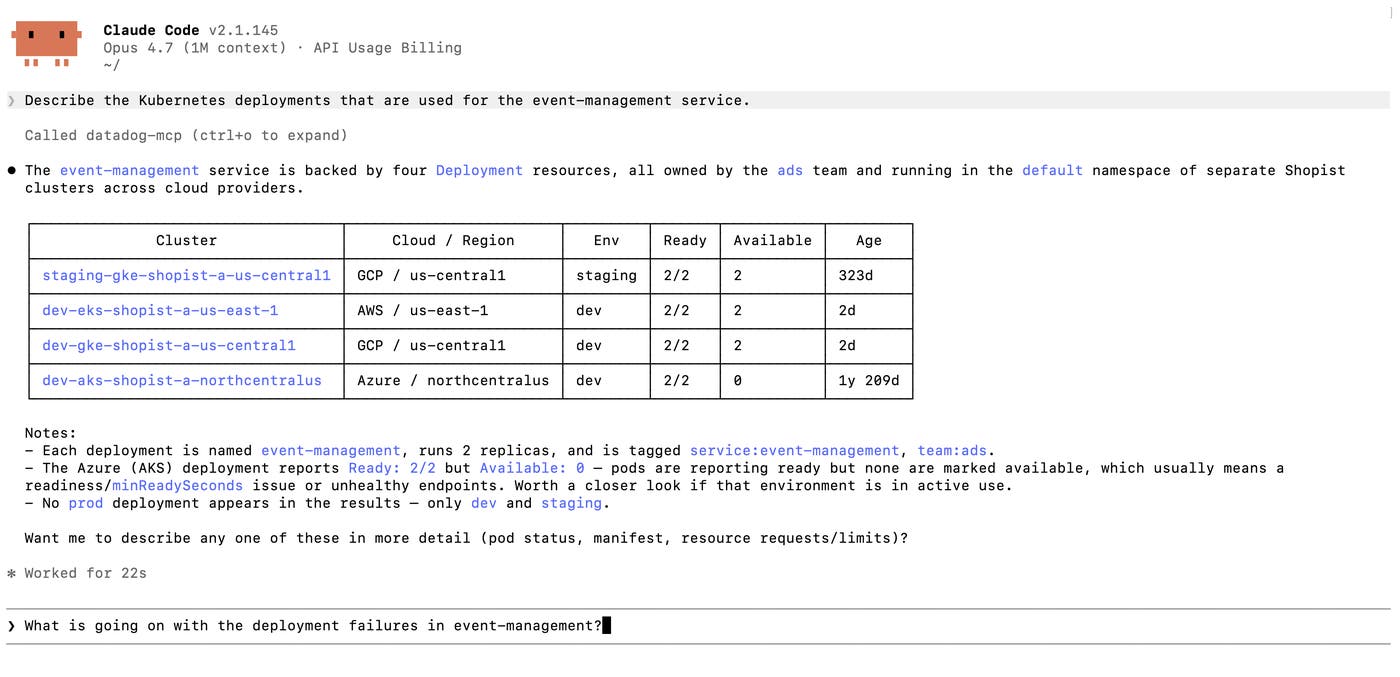Click the 'Ready' column header

(x=685, y=240)
